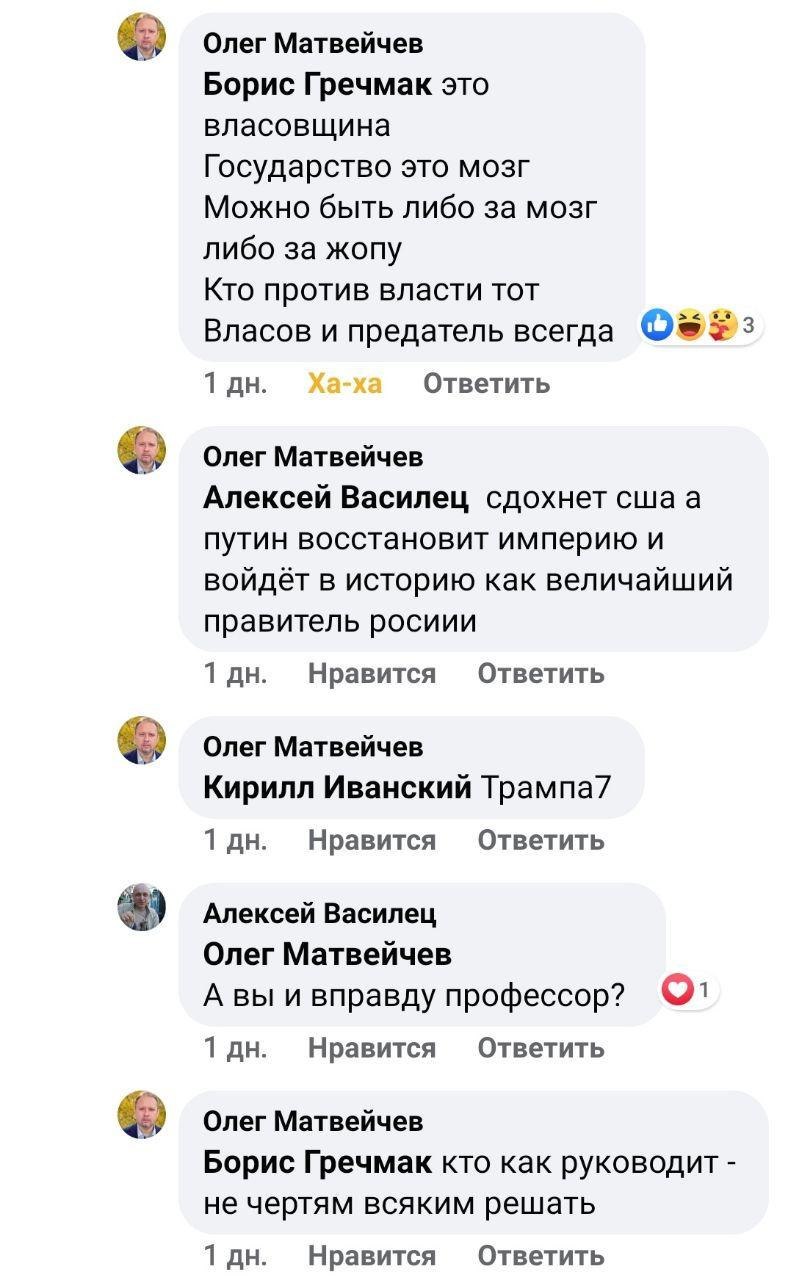Like the comment about путин восстановит империю
793x1280 pixels.
coord(372,673)
